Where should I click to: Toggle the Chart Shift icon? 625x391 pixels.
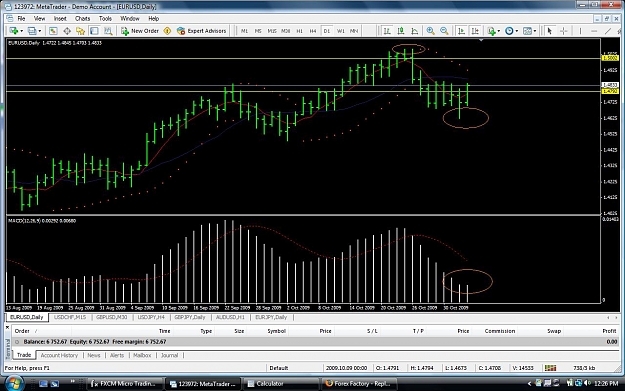pyautogui.click(x=475, y=31)
